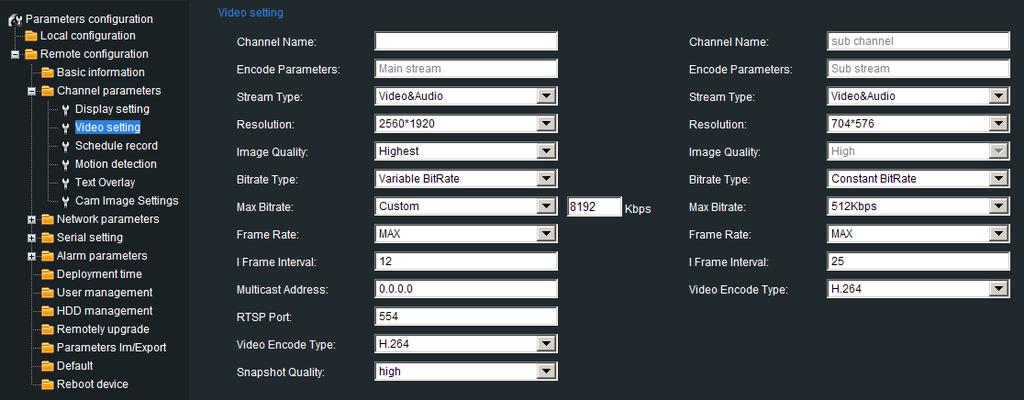Click the Schedule record wrench icon
This screenshot has height=400, width=1024.
(x=65, y=146)
